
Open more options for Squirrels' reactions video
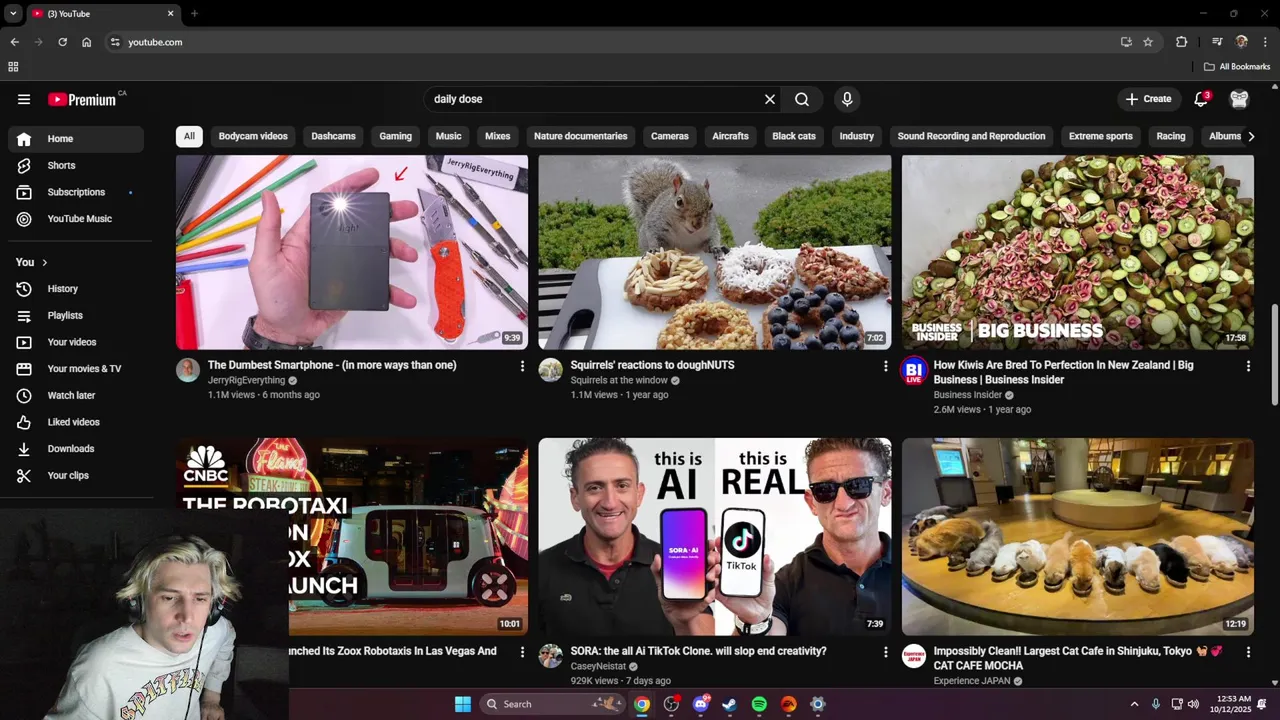point(885,366)
